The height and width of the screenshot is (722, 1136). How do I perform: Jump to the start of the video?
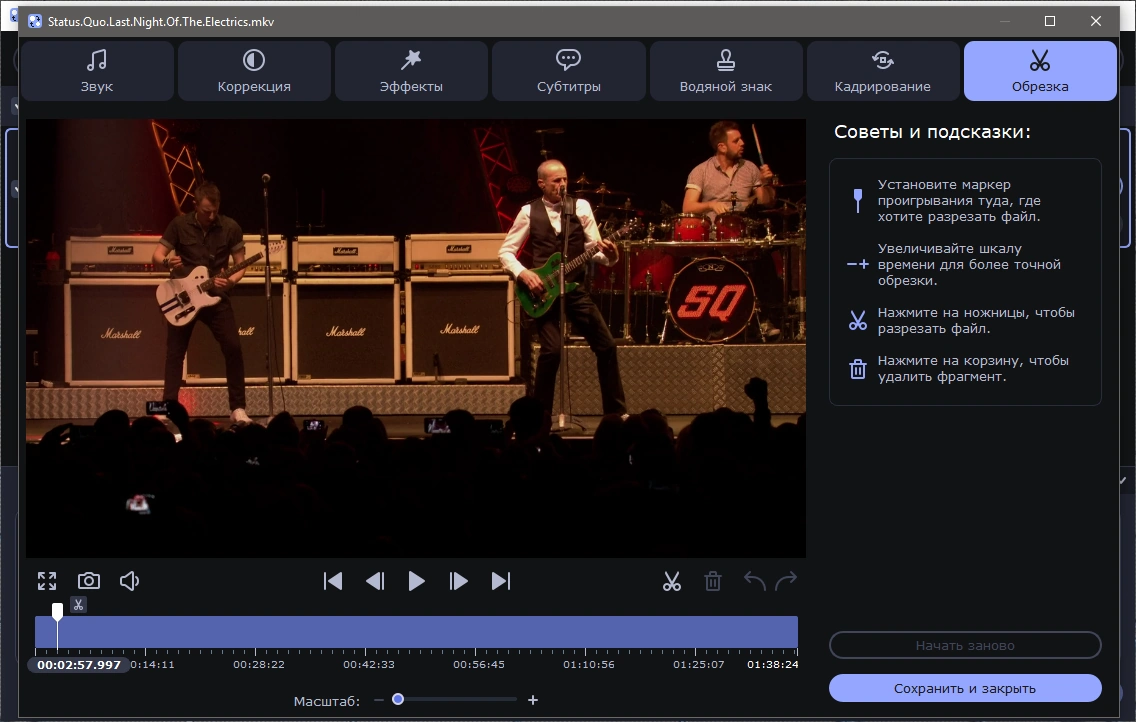click(x=333, y=581)
